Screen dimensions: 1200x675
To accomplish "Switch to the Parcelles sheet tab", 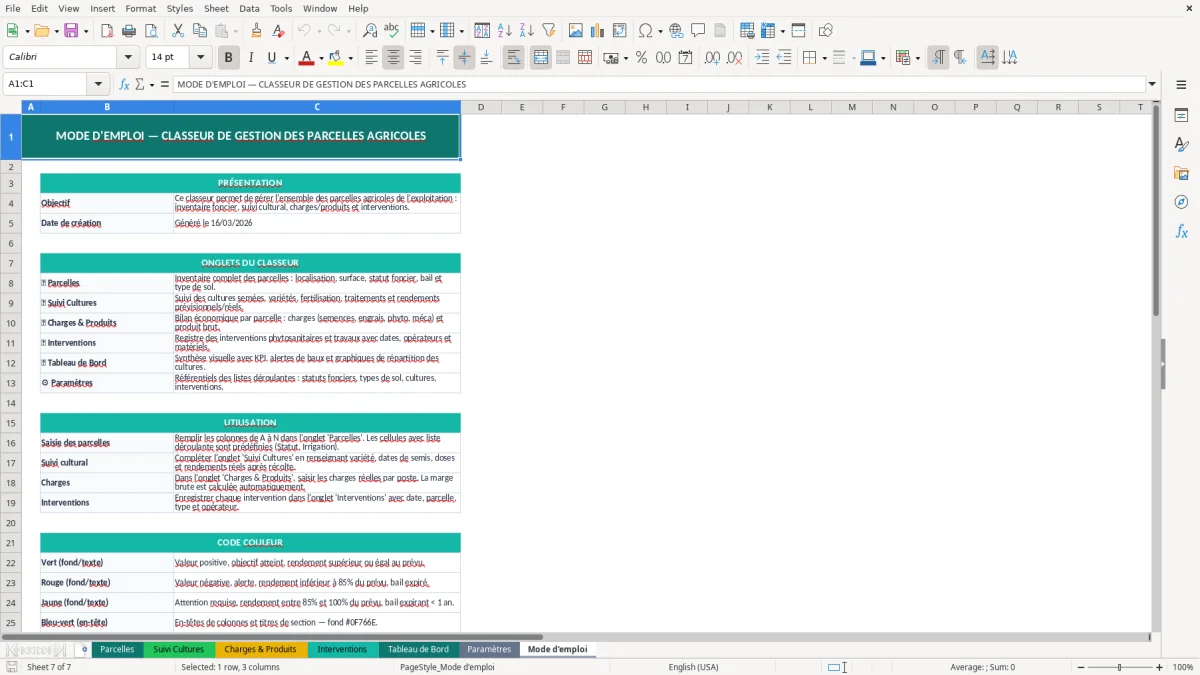I will [x=117, y=649].
